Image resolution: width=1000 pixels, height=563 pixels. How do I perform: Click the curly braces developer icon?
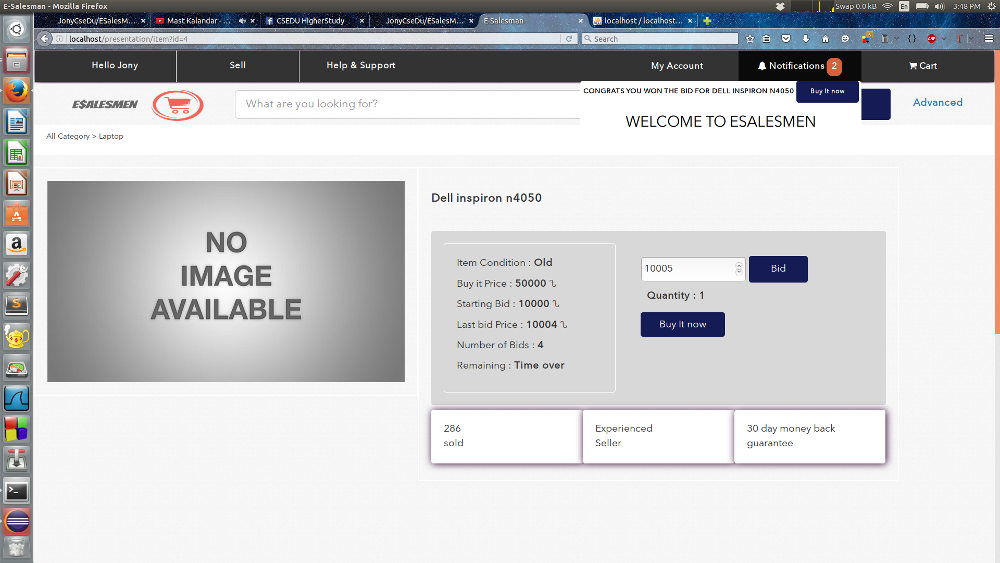912,39
